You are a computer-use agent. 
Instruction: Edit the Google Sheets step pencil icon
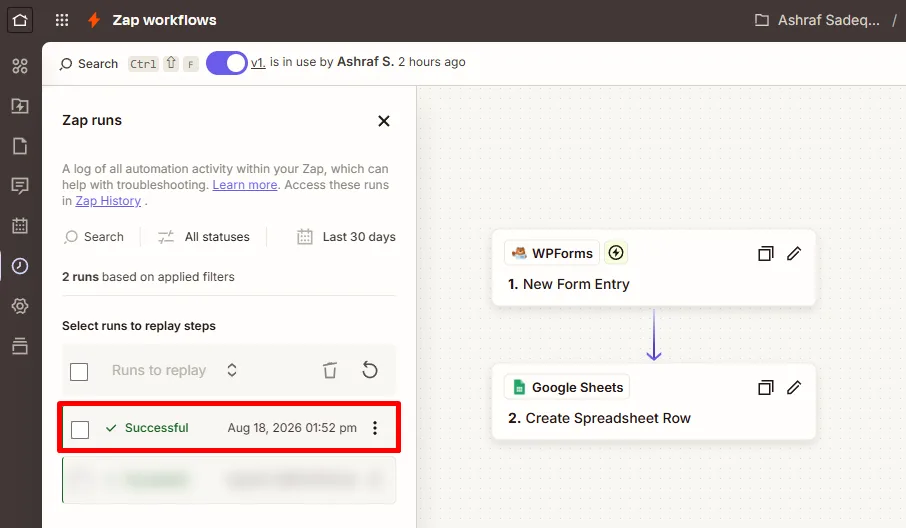[794, 388]
